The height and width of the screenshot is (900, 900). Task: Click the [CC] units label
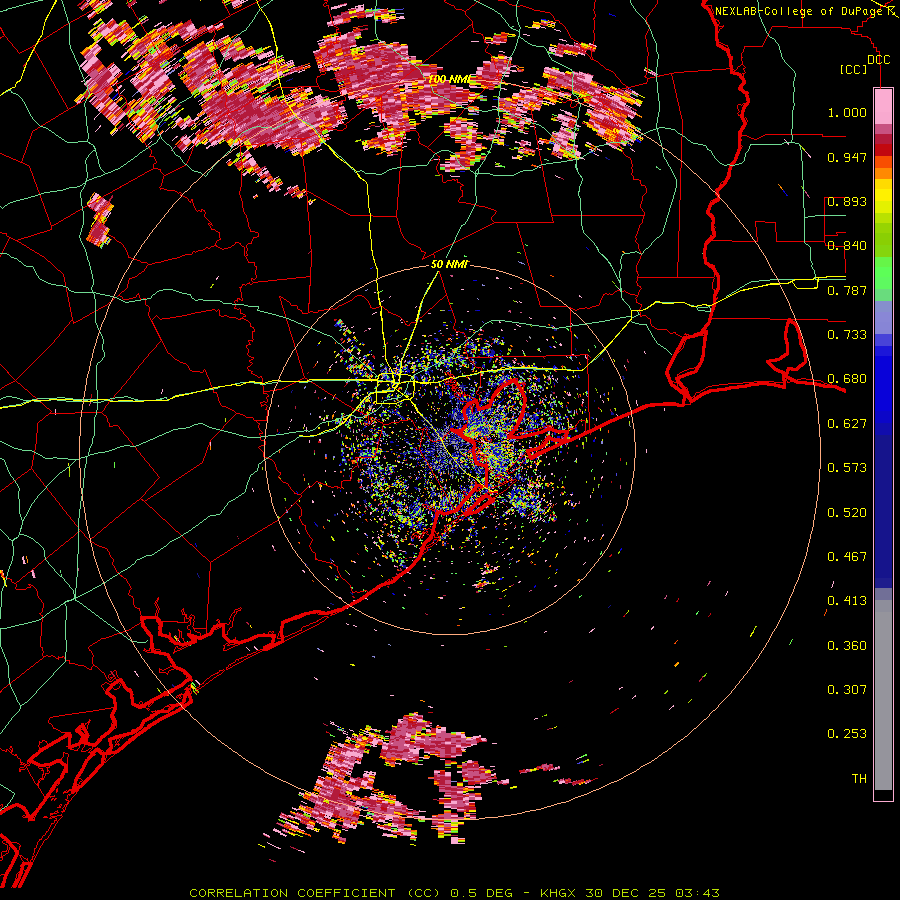(853, 69)
